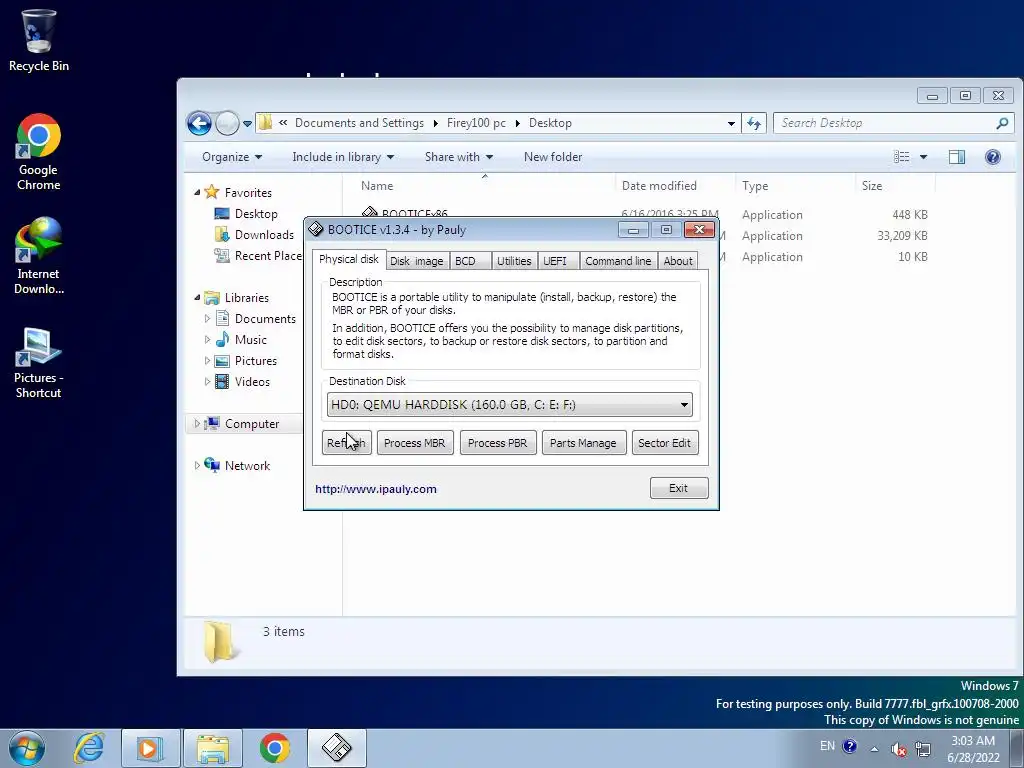Expand the Network tree node
1024x768 pixels.
point(197,466)
